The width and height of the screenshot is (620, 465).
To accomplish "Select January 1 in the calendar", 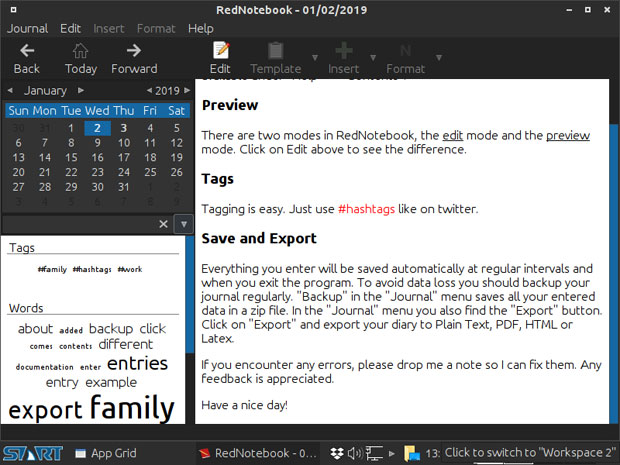I will tap(71, 128).
